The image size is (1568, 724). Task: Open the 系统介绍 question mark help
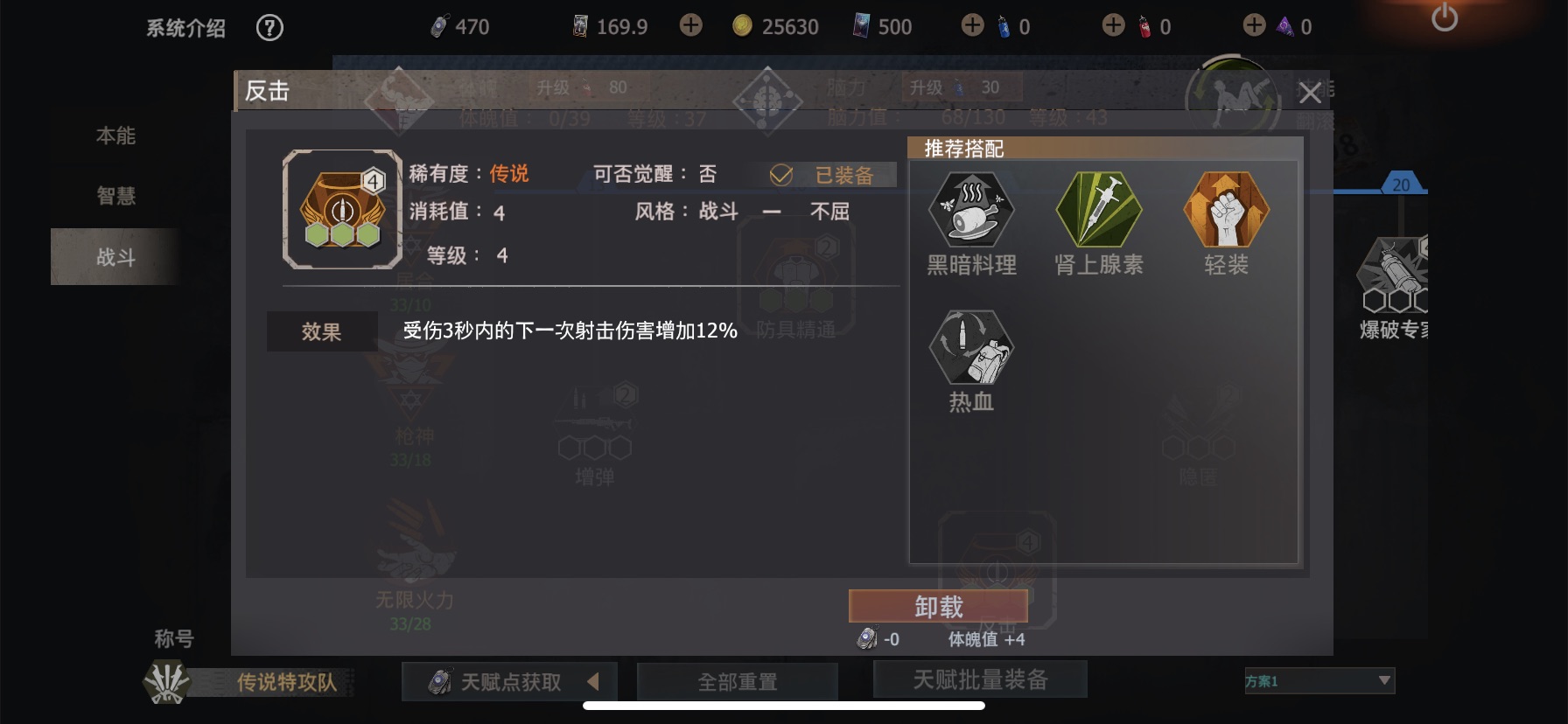(x=269, y=28)
